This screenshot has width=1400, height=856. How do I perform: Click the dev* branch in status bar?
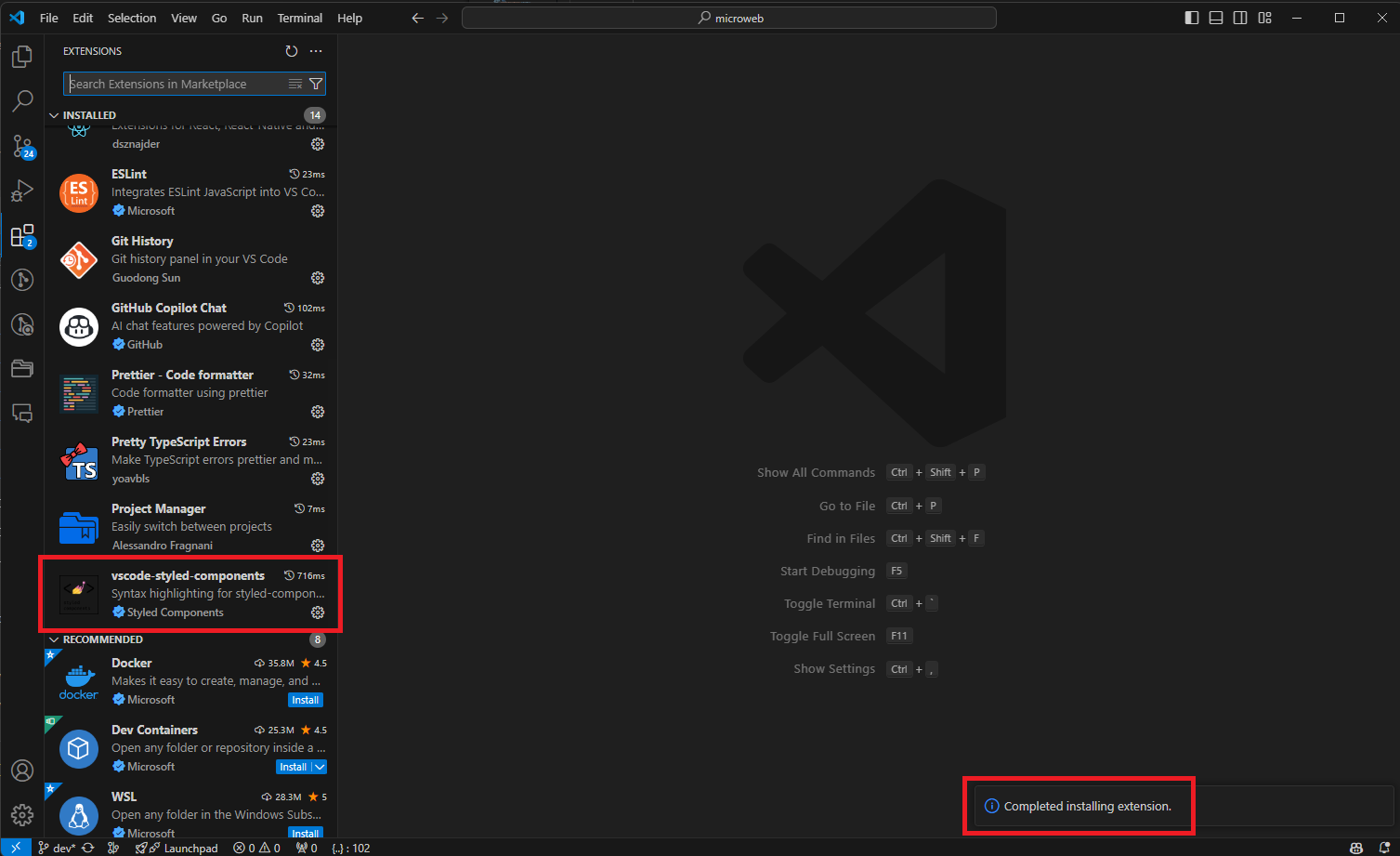57,848
